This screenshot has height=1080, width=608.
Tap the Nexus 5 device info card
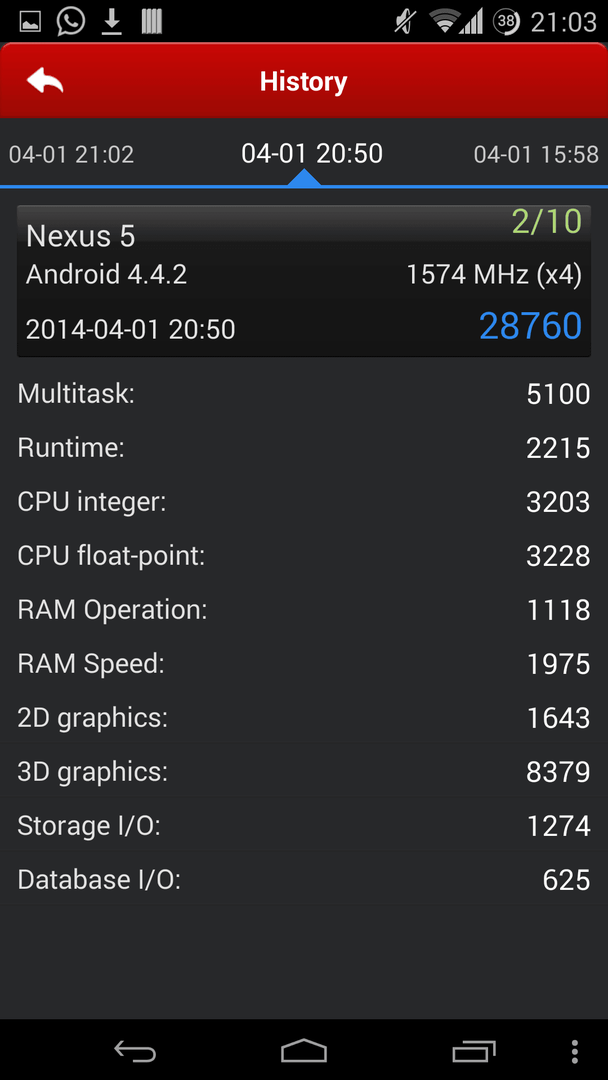[304, 280]
